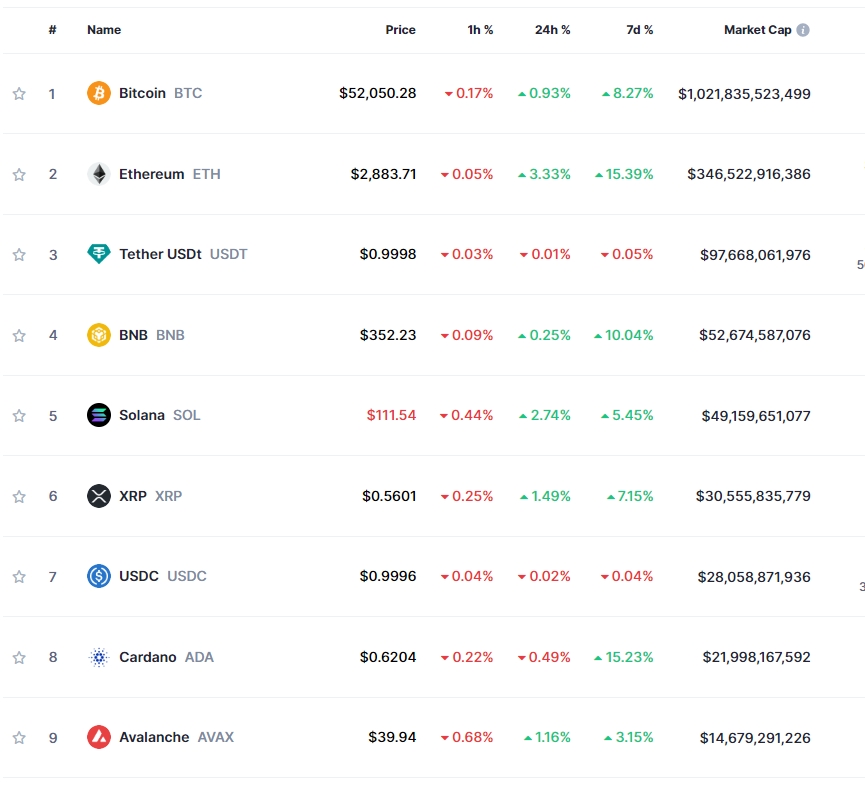This screenshot has height=788, width=865.
Task: Click the Solana logo icon
Action: point(99,415)
